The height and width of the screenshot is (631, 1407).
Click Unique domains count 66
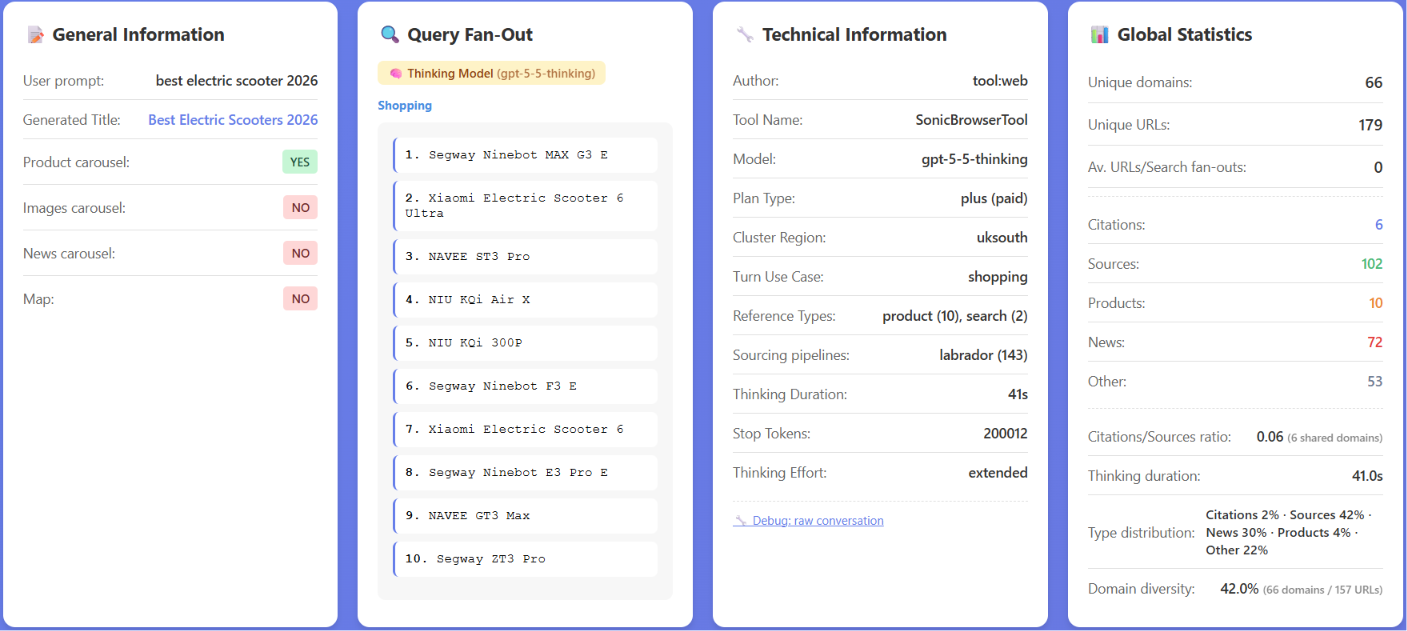[1374, 83]
